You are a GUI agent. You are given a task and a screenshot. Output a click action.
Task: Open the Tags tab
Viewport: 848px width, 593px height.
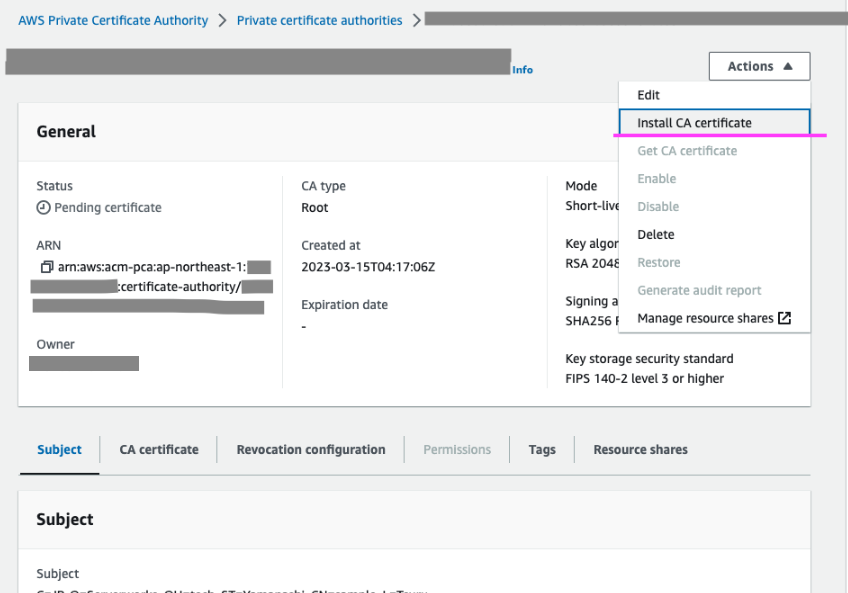(x=542, y=450)
